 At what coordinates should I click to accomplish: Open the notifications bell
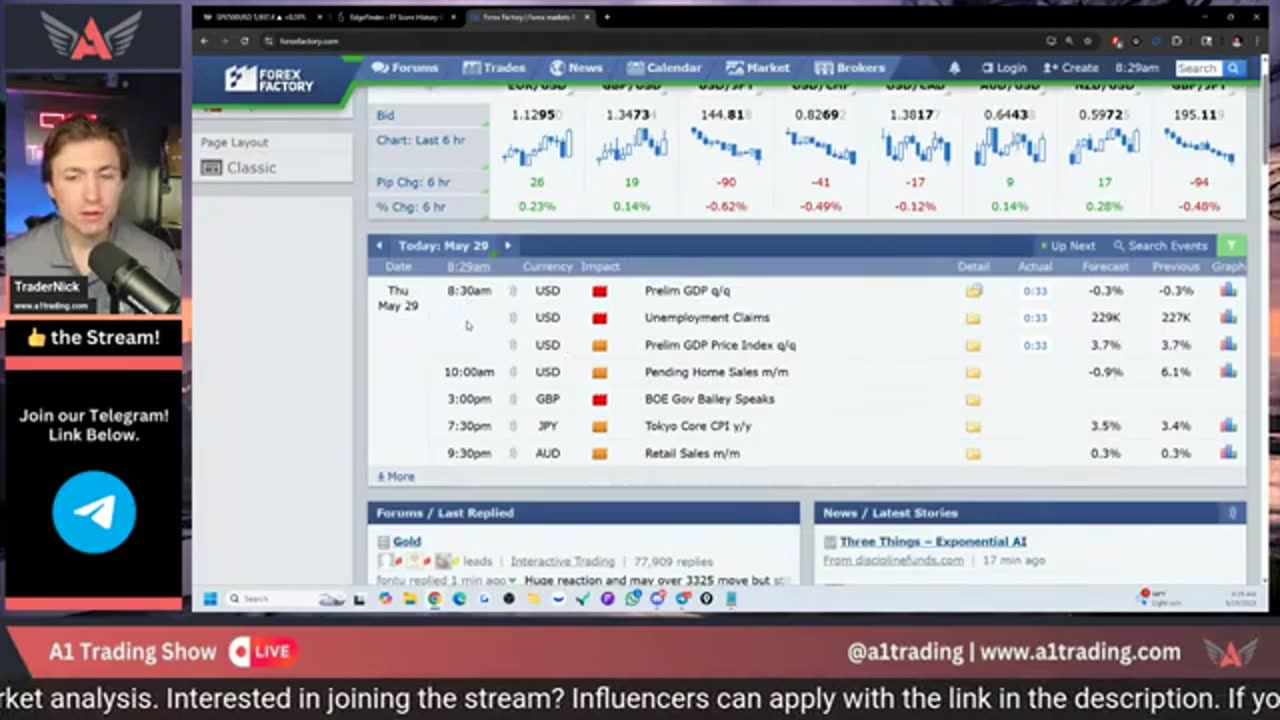click(954, 68)
